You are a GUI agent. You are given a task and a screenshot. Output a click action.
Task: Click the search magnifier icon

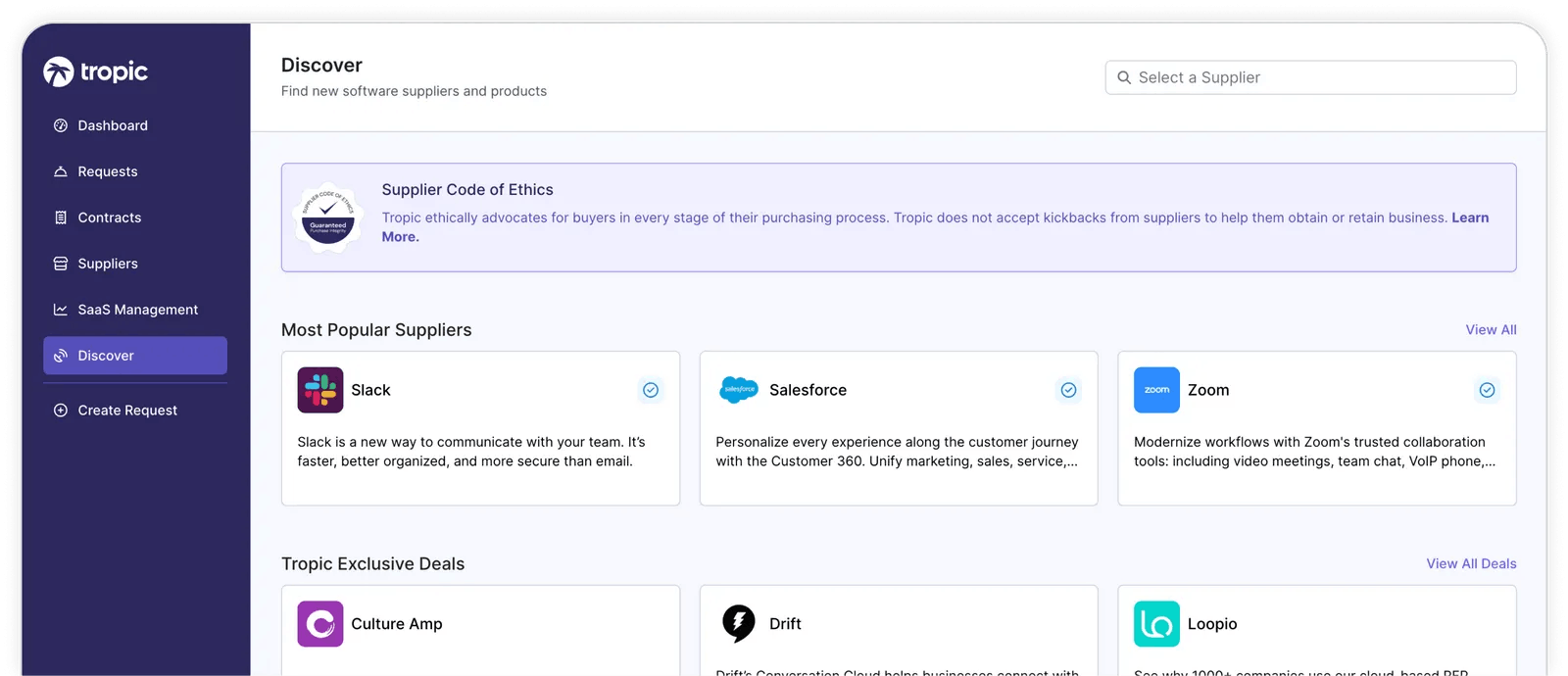[x=1124, y=77]
